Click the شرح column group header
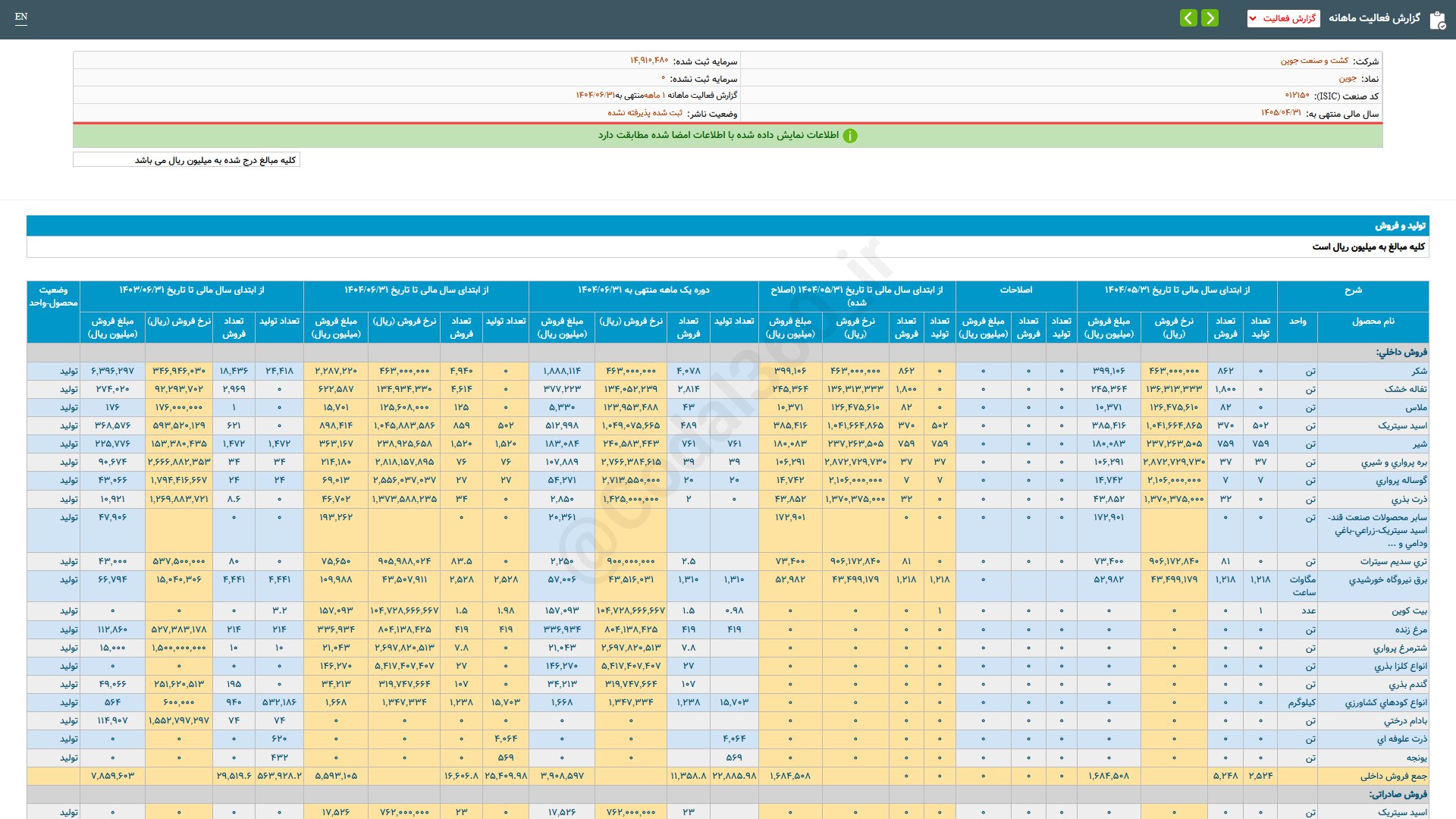Image resolution: width=1456 pixels, height=819 pixels. 1353,290
